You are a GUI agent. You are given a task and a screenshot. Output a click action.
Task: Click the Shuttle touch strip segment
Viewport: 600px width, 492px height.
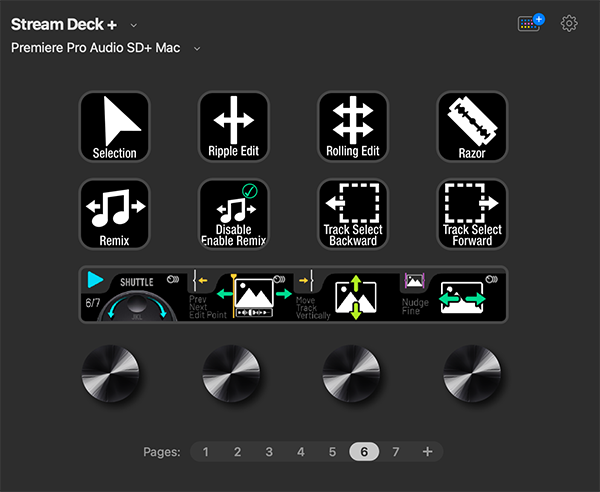coord(134,295)
